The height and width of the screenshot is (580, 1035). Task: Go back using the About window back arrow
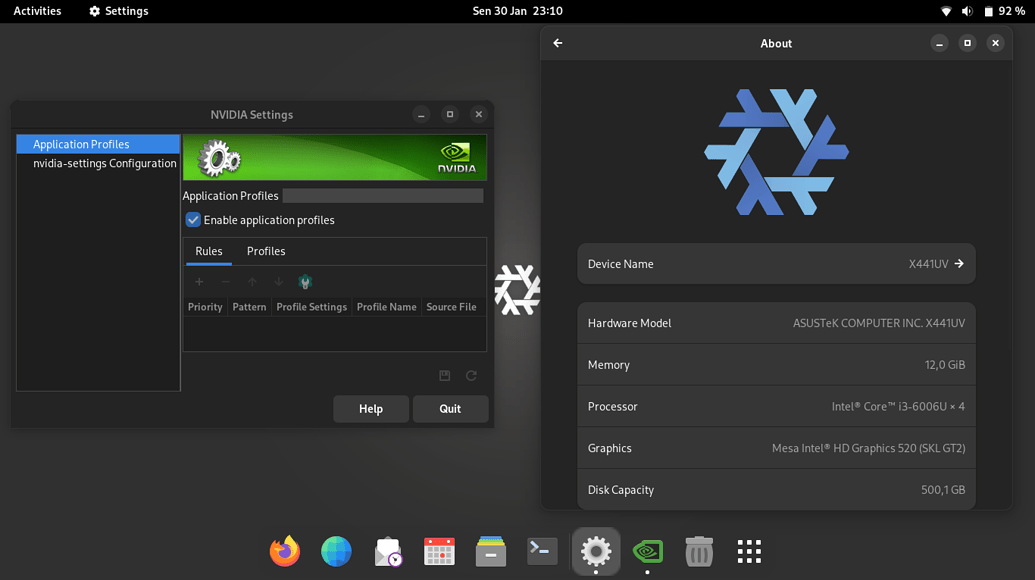[x=557, y=43]
